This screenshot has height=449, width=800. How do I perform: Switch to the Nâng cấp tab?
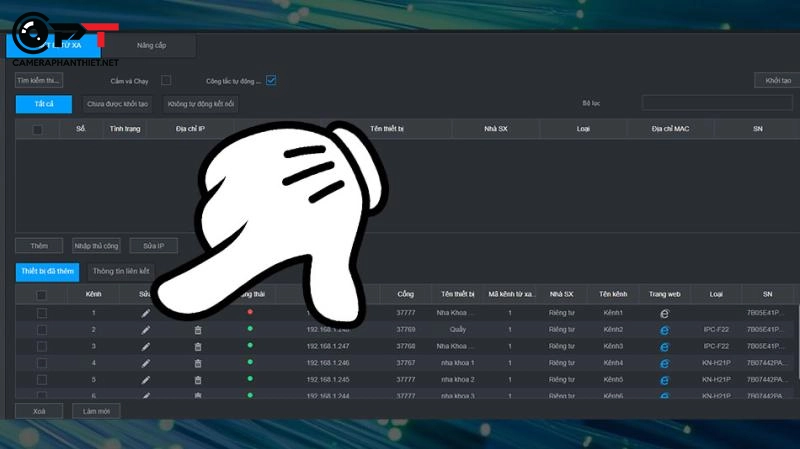click(152, 45)
